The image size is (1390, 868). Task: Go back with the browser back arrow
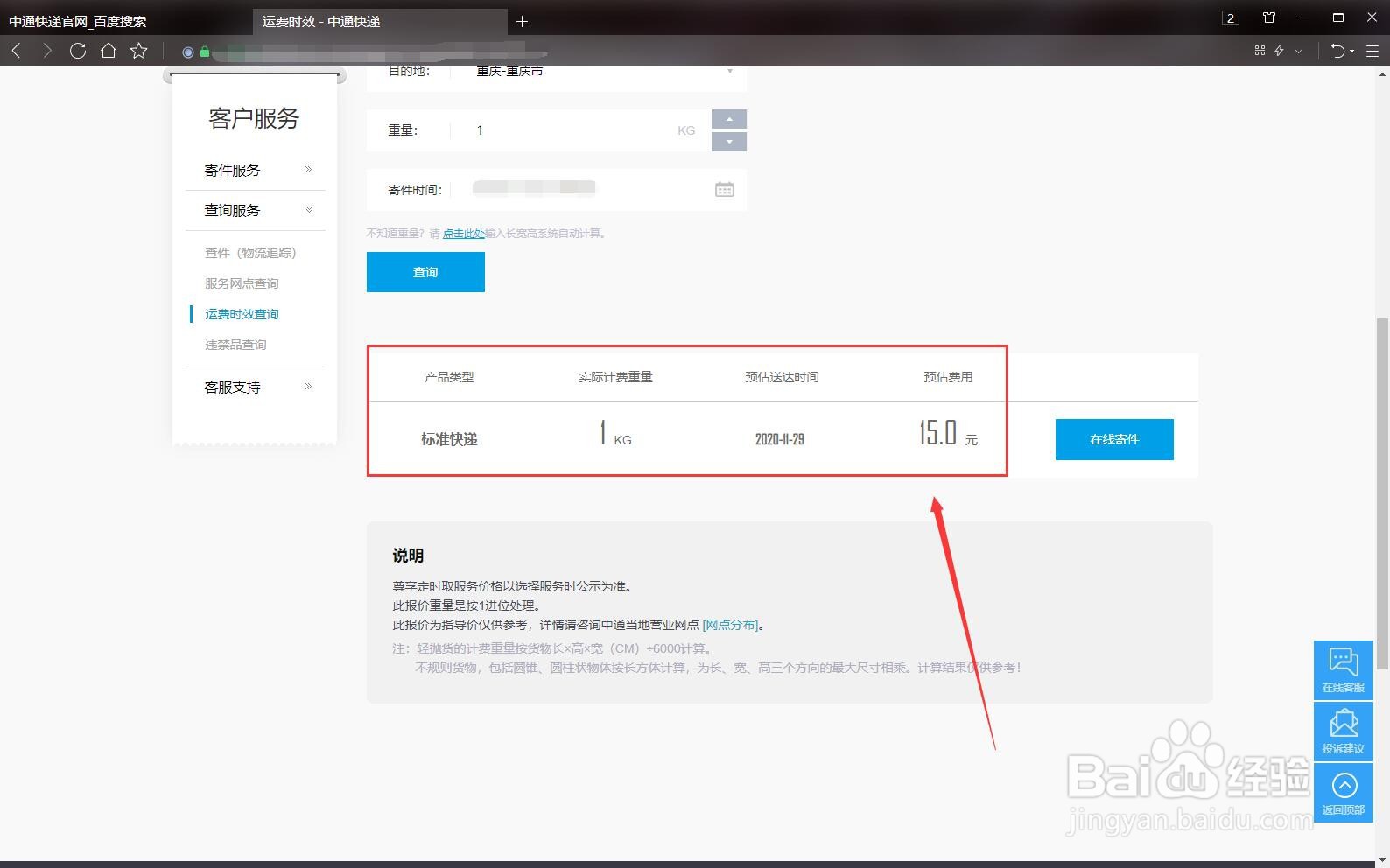[x=16, y=51]
